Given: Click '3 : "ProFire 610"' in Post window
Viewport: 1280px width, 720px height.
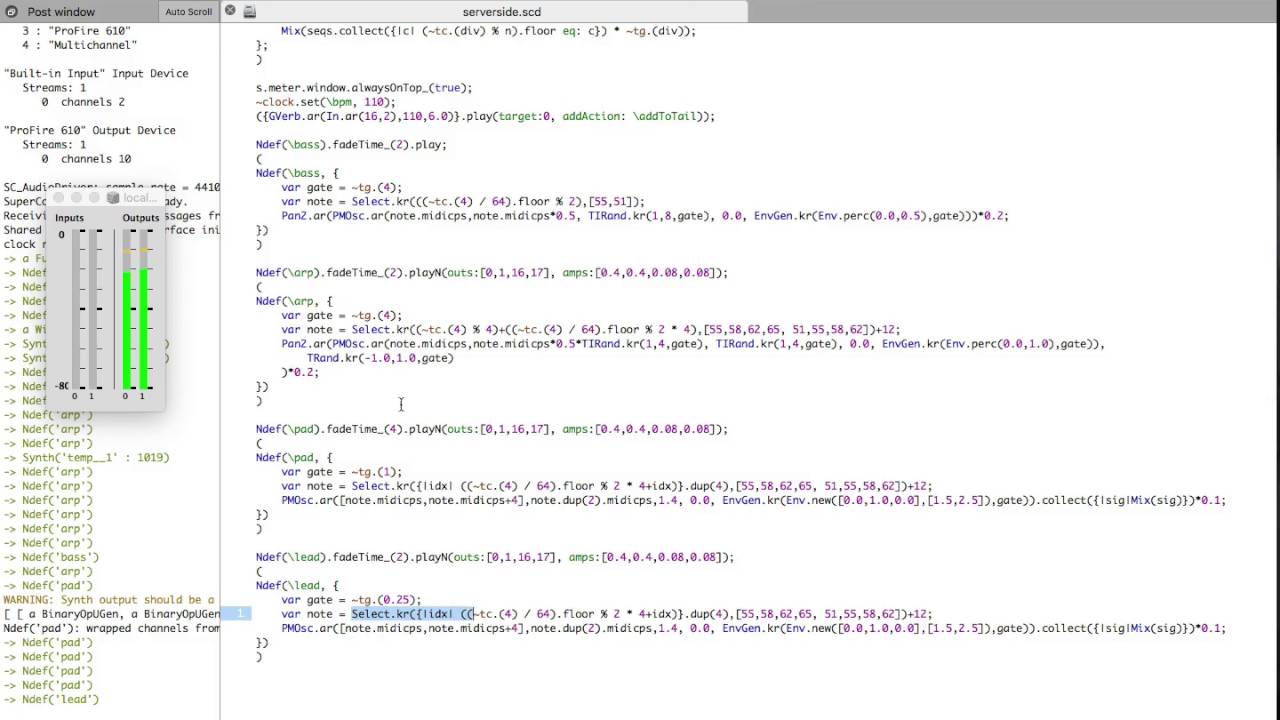Looking at the screenshot, I should (77, 31).
